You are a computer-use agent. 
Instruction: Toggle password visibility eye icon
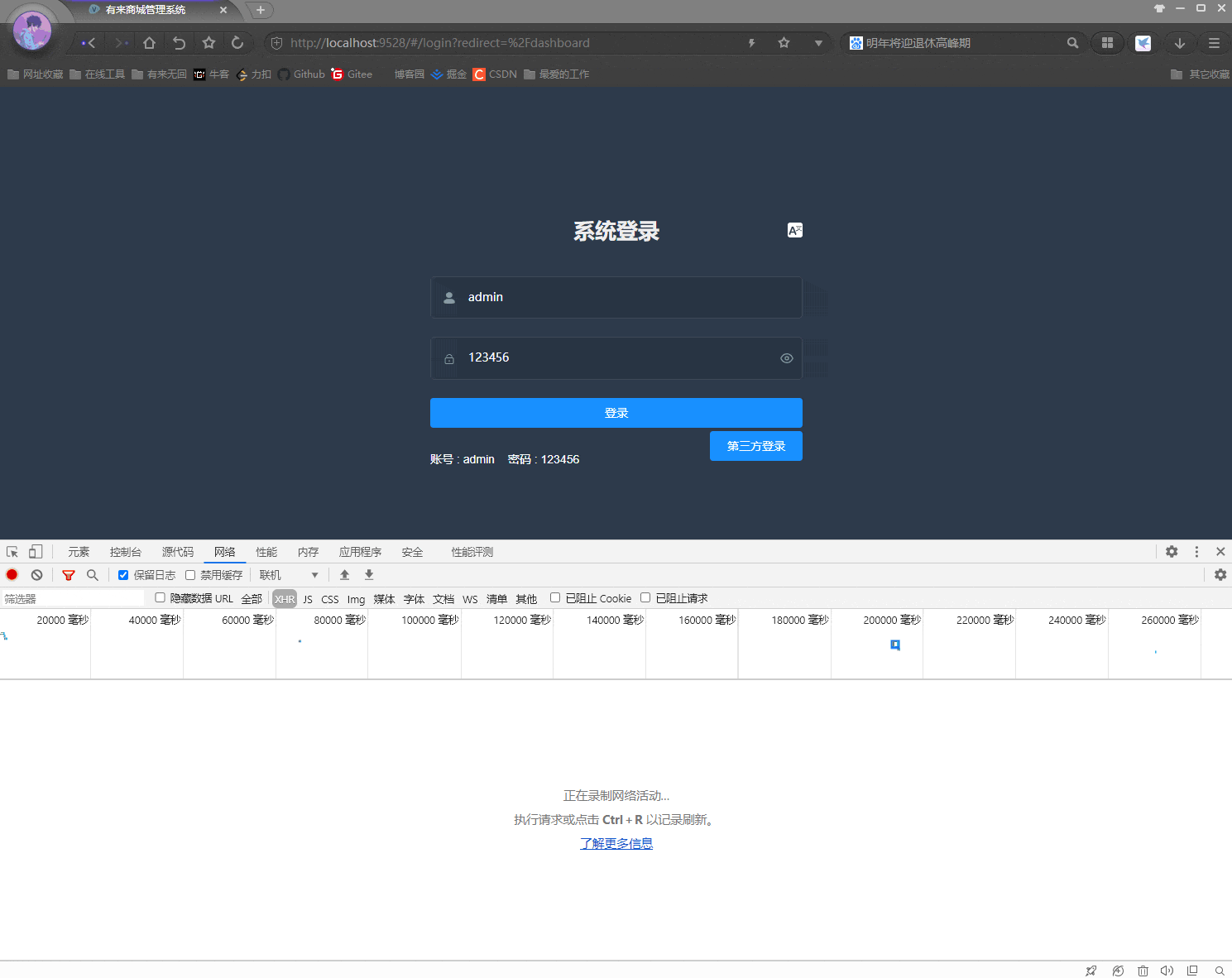[787, 358]
